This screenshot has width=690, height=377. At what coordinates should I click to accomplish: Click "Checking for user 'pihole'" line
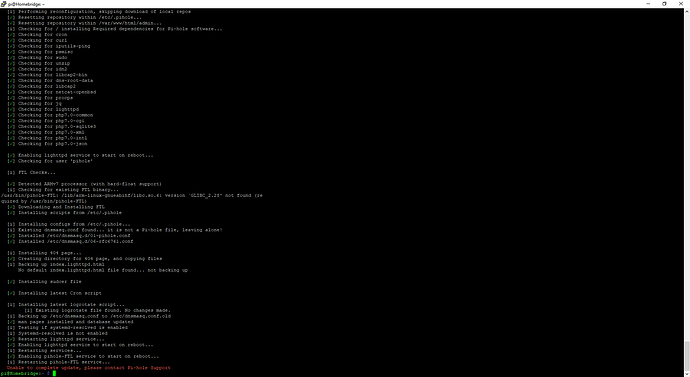pos(50,161)
